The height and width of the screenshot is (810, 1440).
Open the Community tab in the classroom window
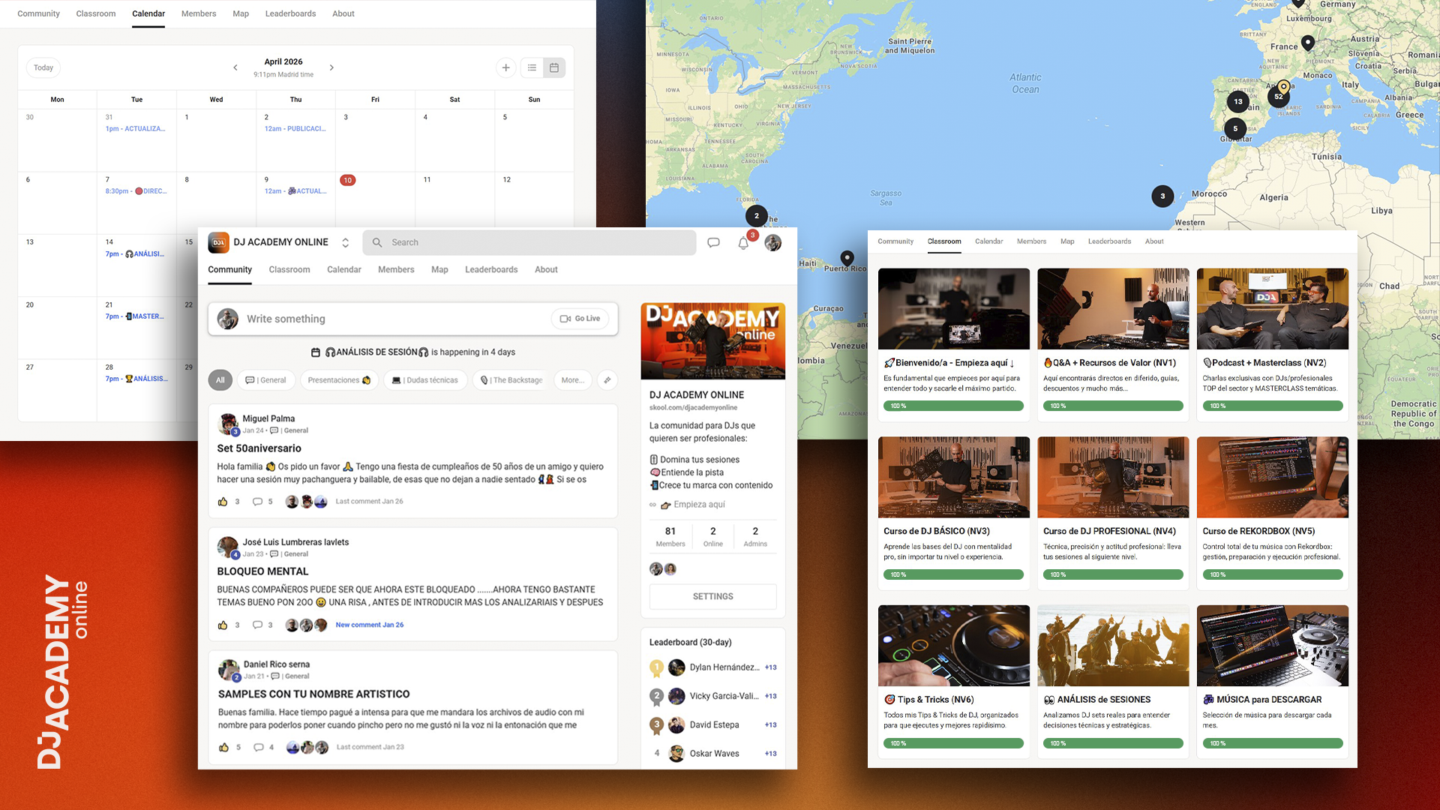895,241
